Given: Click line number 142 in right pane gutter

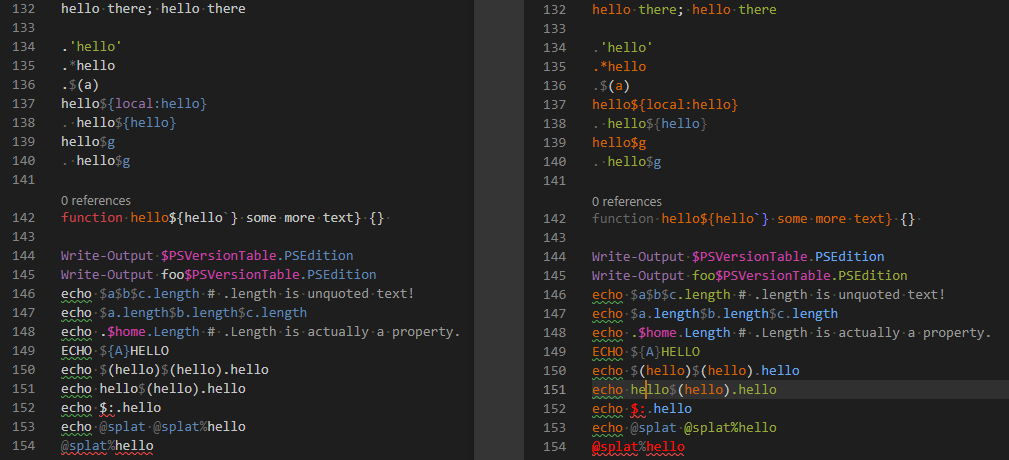Looking at the screenshot, I should pos(555,219).
